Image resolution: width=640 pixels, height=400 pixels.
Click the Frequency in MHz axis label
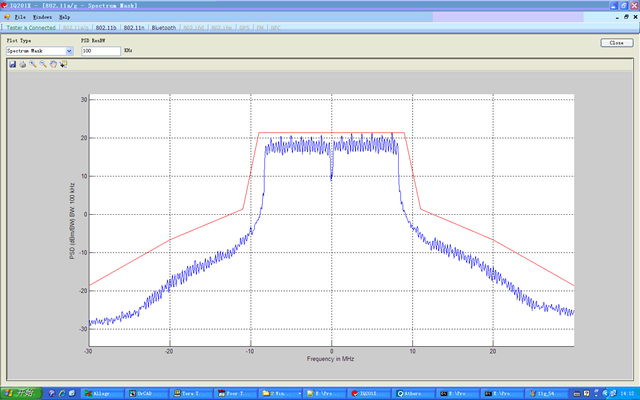[x=331, y=359]
